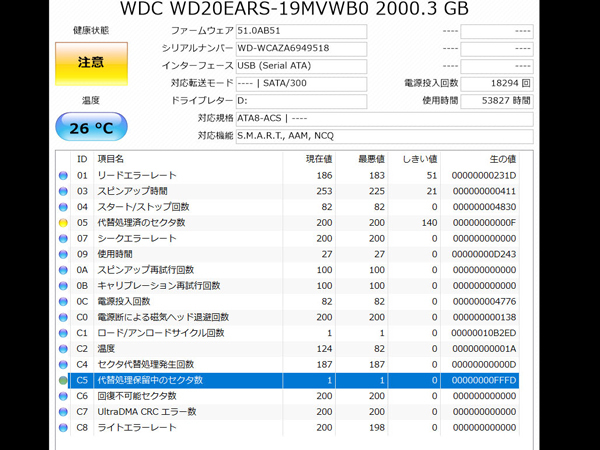Click the blue status icon for ID C2
600x450 pixels.
click(63, 349)
